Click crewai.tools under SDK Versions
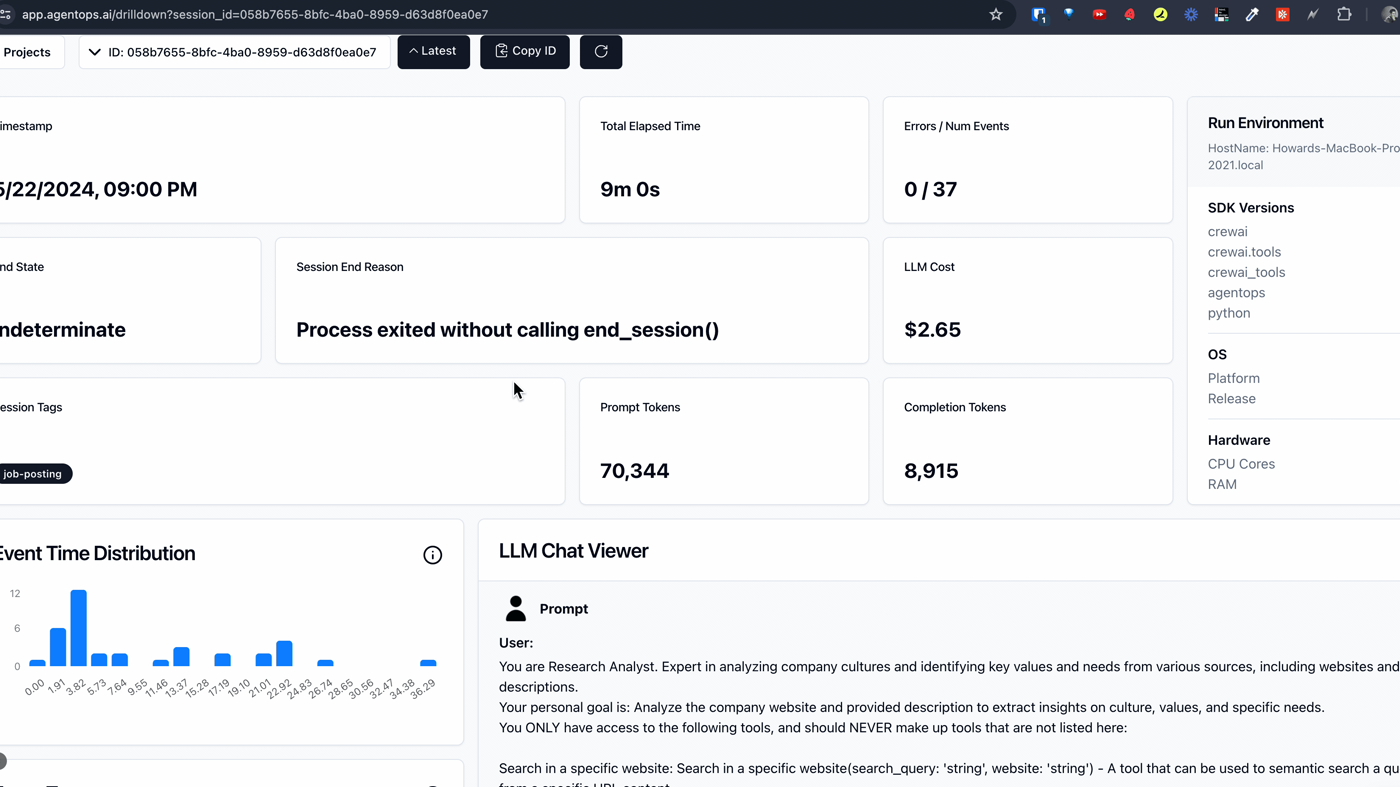 click(x=1244, y=252)
